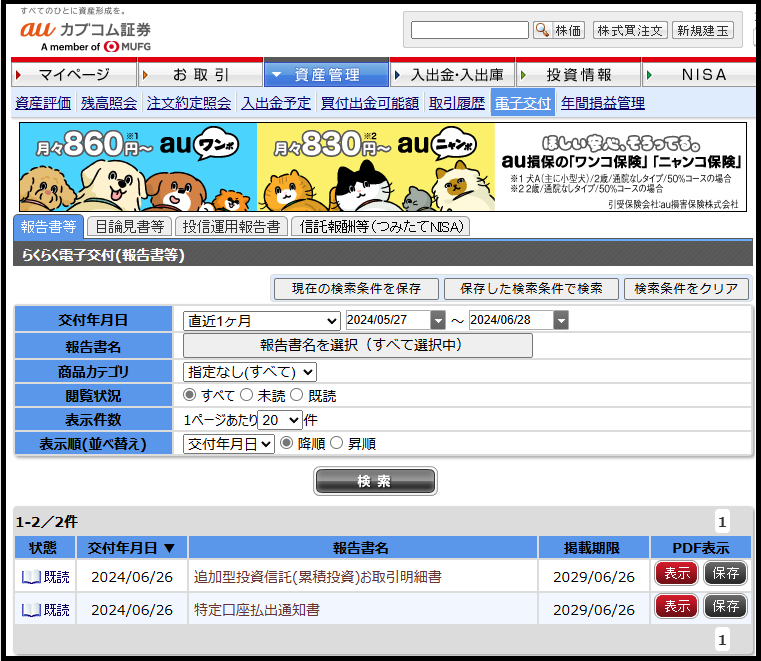The height and width of the screenshot is (661, 761).
Task: Switch to the 信託報酬等(つみたてNISA) tab
Action: (381, 227)
